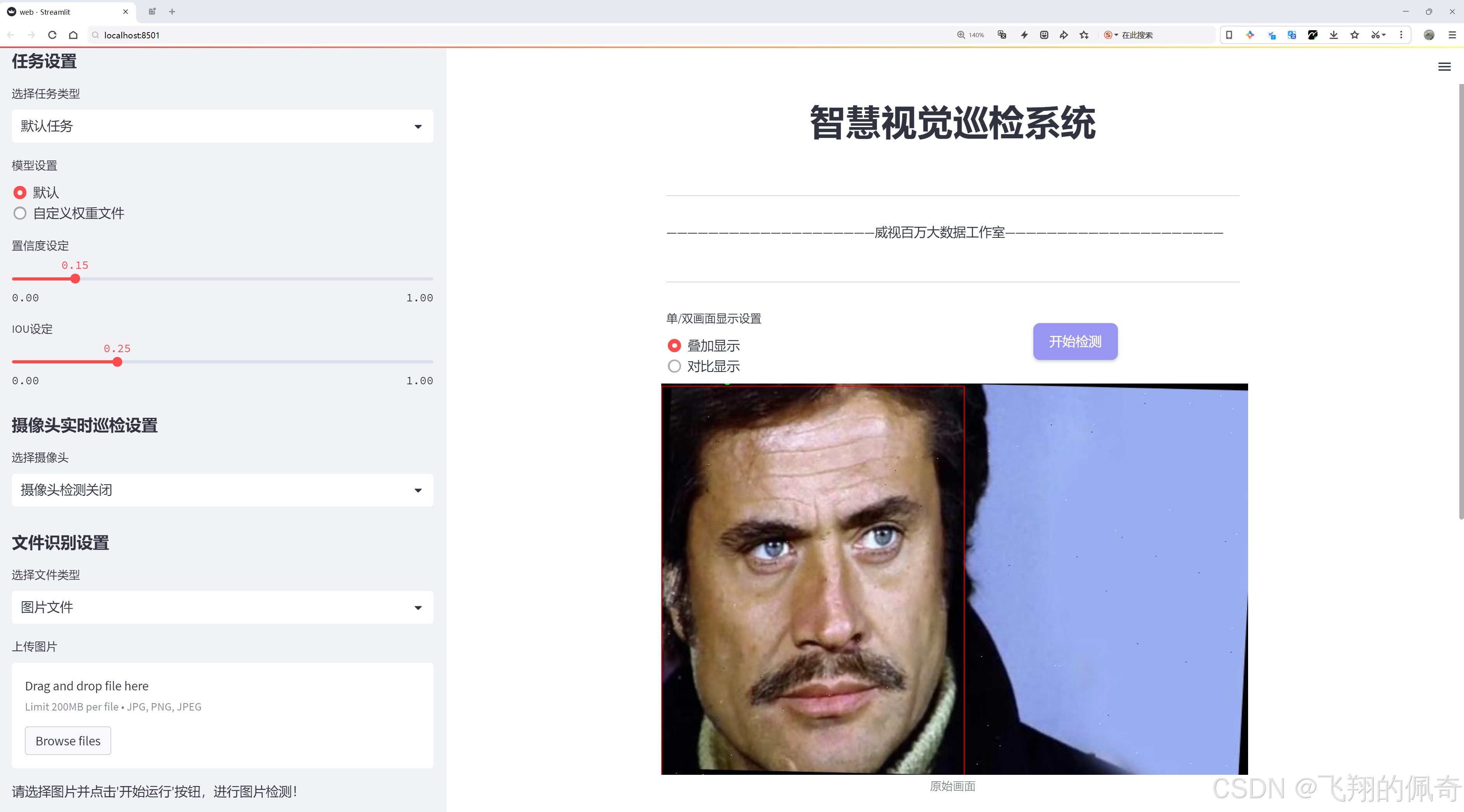
Task: Expand the 摄像头检测关闭 camera dropdown
Action: 222,490
